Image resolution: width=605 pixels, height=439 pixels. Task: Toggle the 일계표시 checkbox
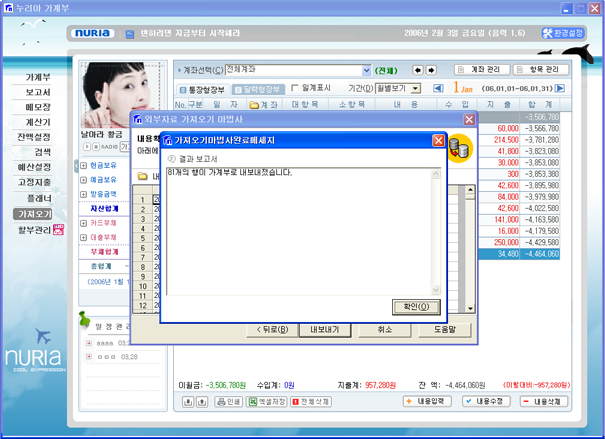coord(295,88)
